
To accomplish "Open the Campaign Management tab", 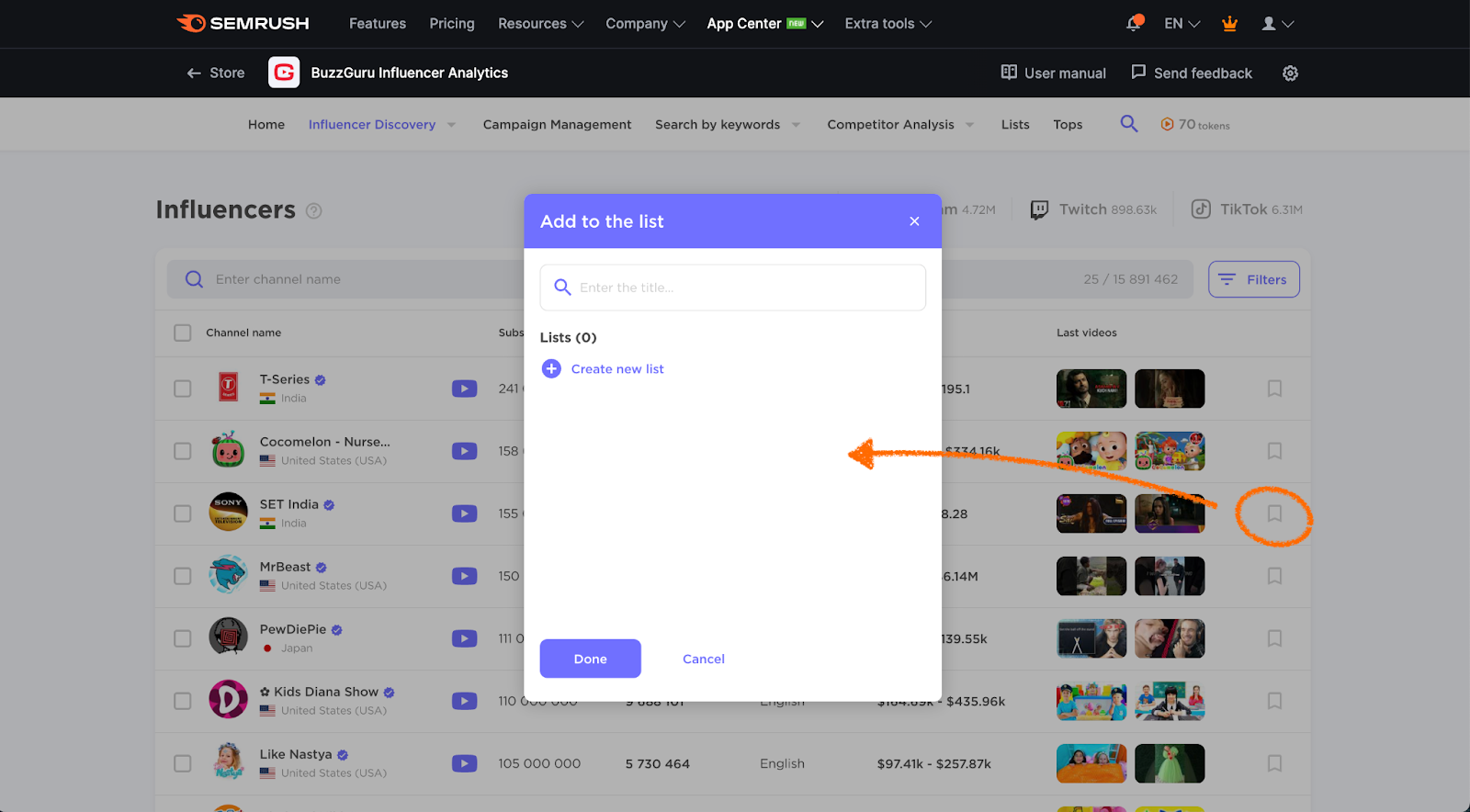I will (x=557, y=124).
